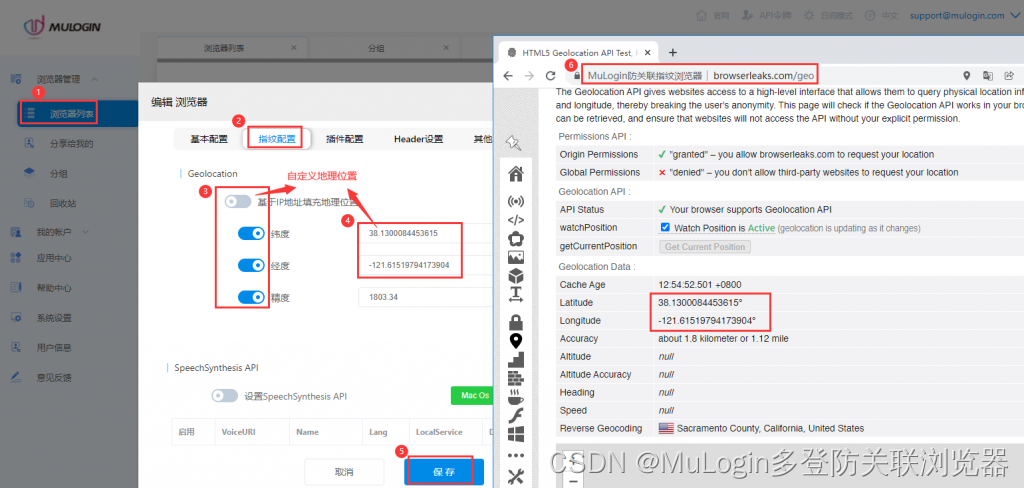Open the SSL padlock icon in sidebar
The width and height of the screenshot is (1024, 488).
pyautogui.click(x=515, y=322)
